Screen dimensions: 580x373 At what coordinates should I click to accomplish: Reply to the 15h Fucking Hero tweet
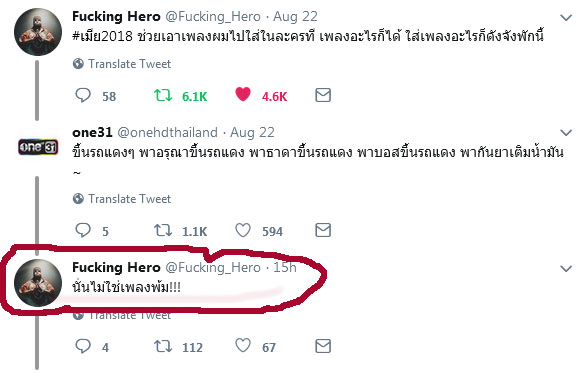pos(83,346)
